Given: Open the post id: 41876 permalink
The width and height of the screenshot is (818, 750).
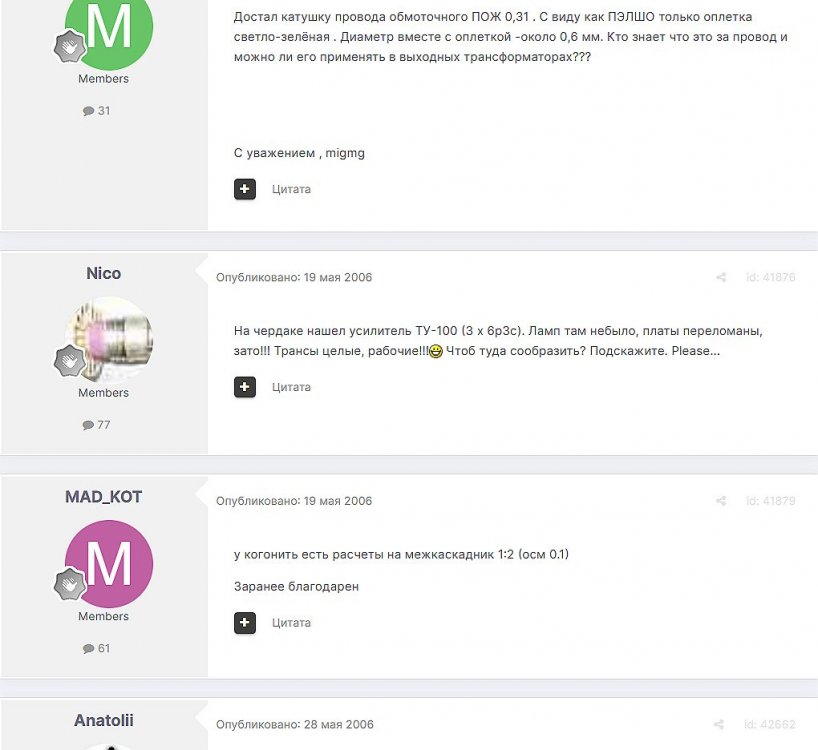Looking at the screenshot, I should coord(771,277).
